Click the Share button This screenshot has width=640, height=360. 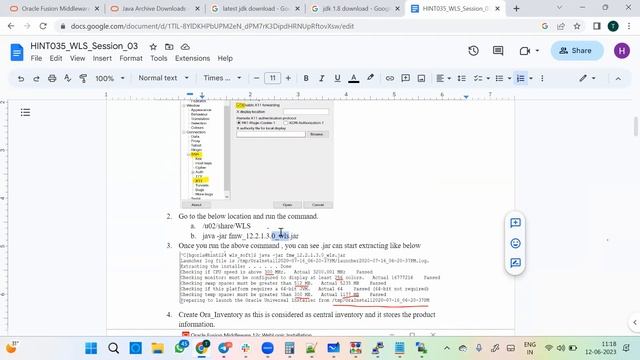(577, 51)
